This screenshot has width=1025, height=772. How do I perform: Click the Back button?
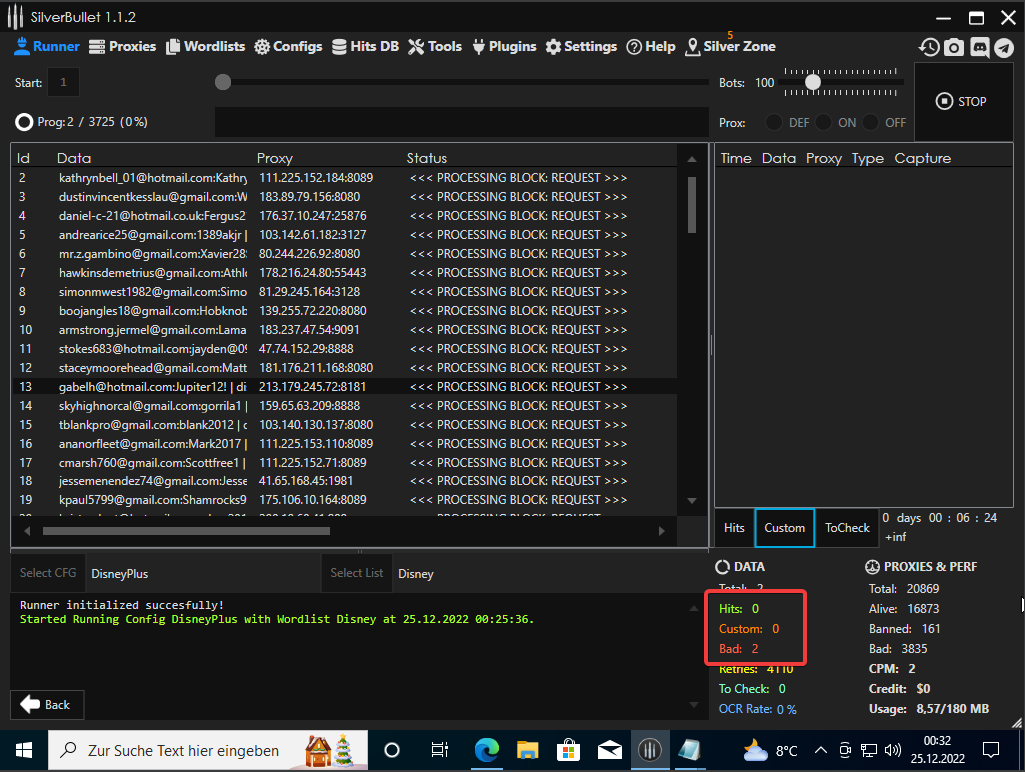tap(46, 704)
